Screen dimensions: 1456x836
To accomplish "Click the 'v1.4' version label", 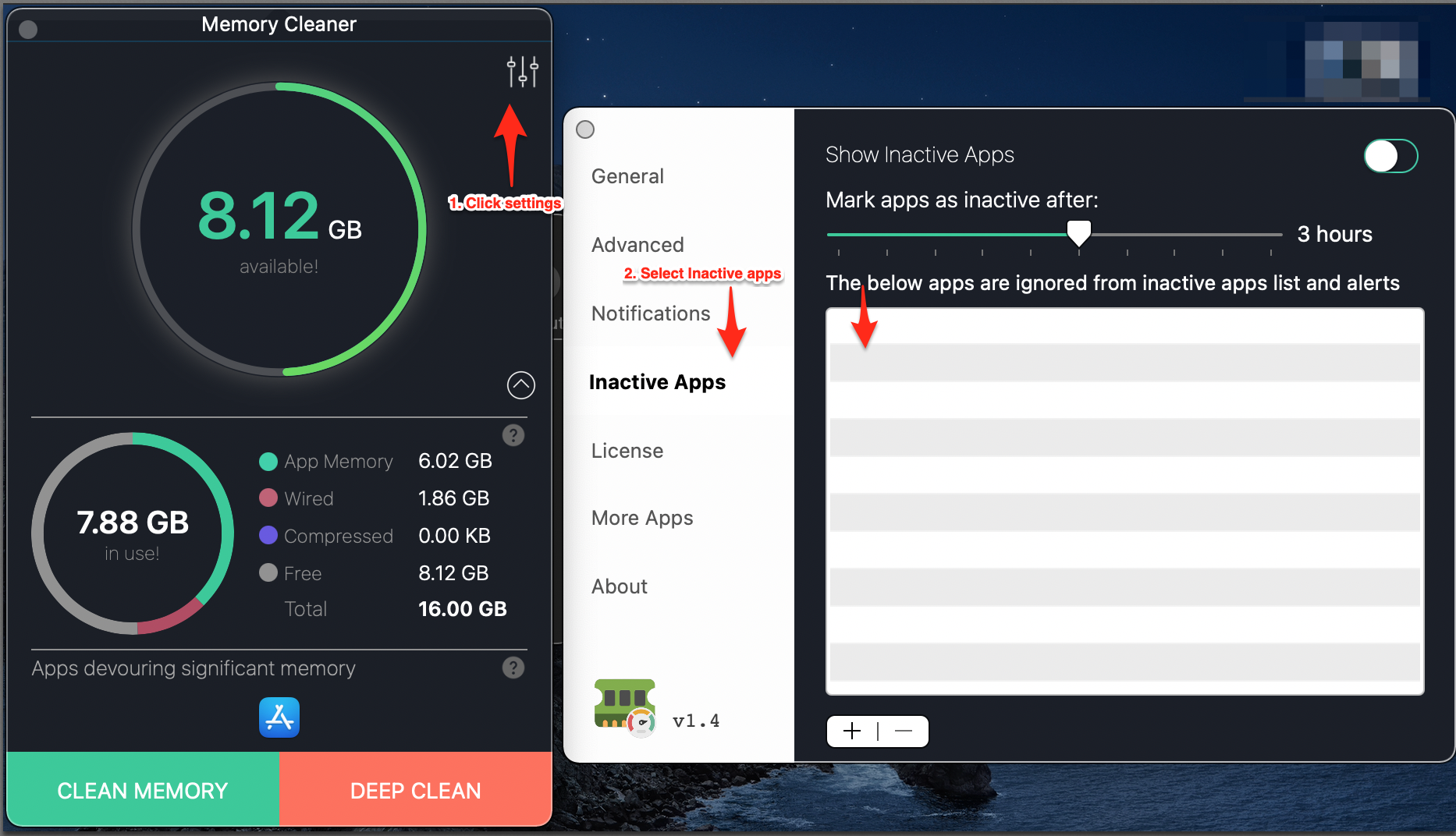I will pos(696,721).
